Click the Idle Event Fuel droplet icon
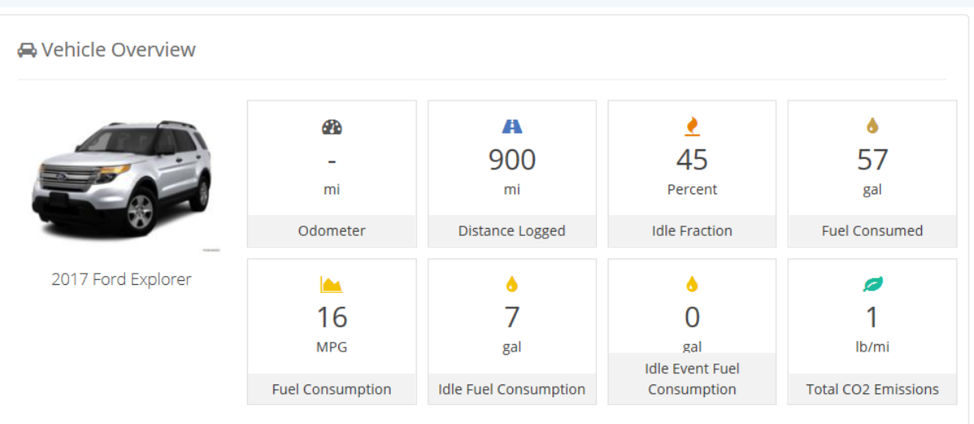 [x=692, y=285]
